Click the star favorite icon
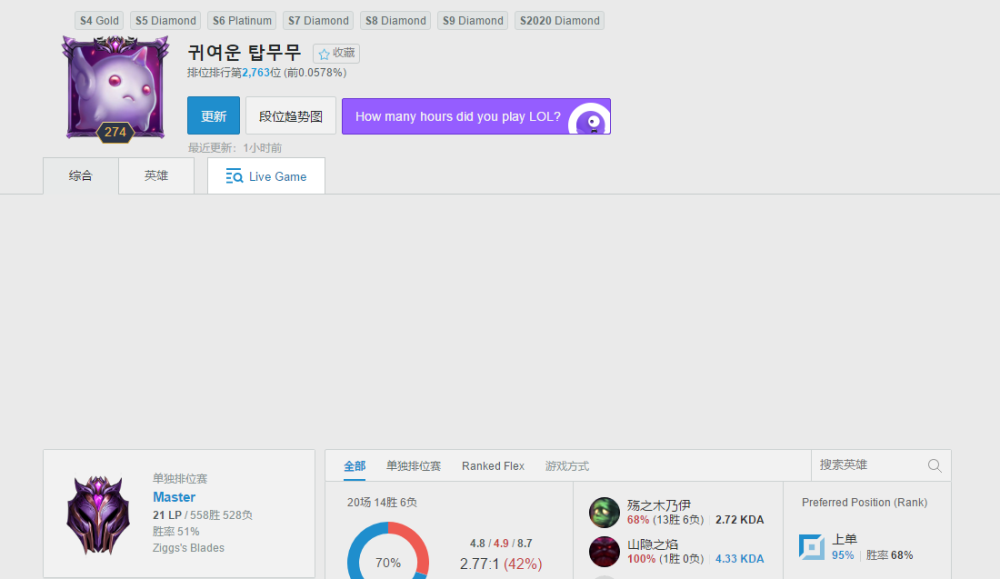The height and width of the screenshot is (579, 1000). 324,54
